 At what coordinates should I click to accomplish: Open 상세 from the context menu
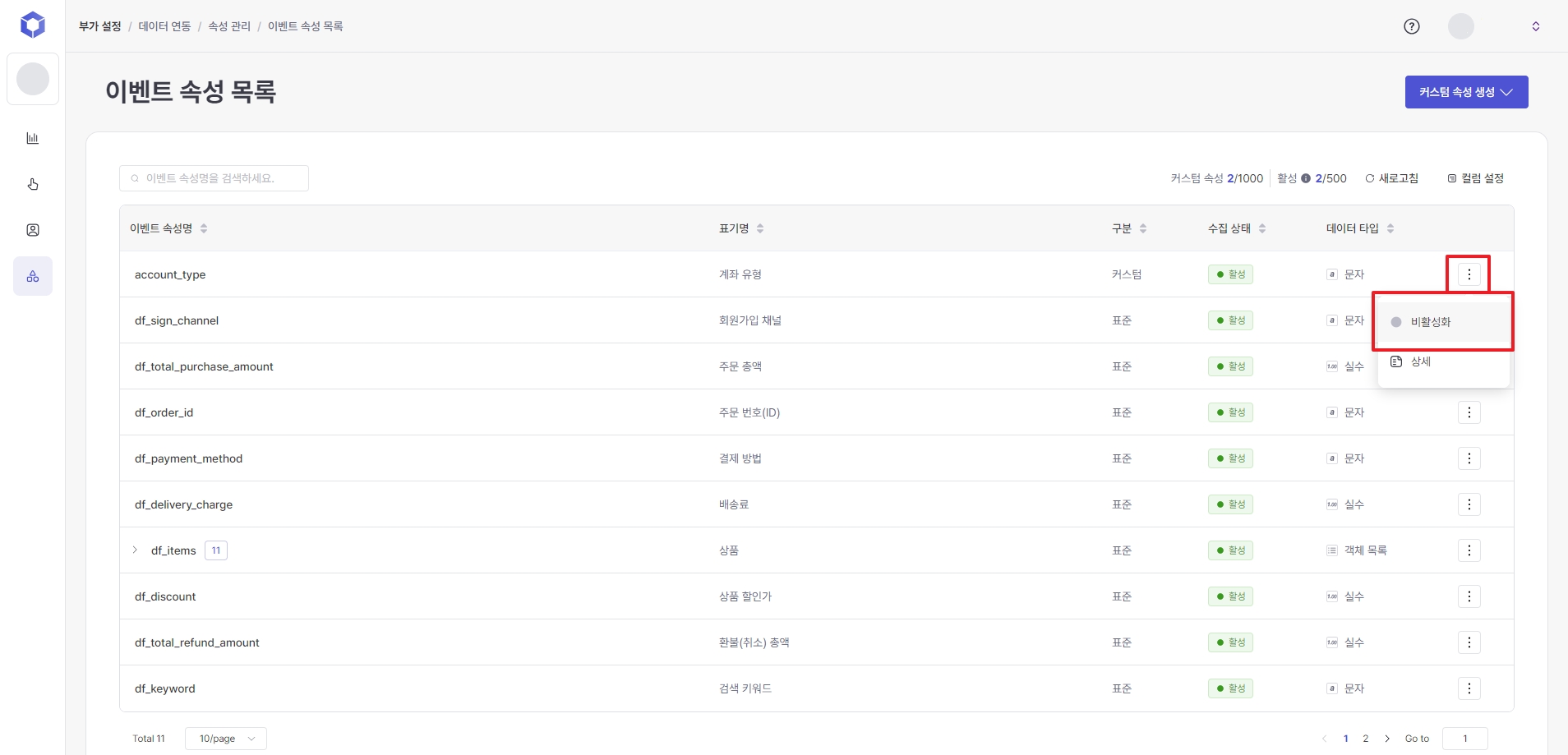click(1420, 361)
